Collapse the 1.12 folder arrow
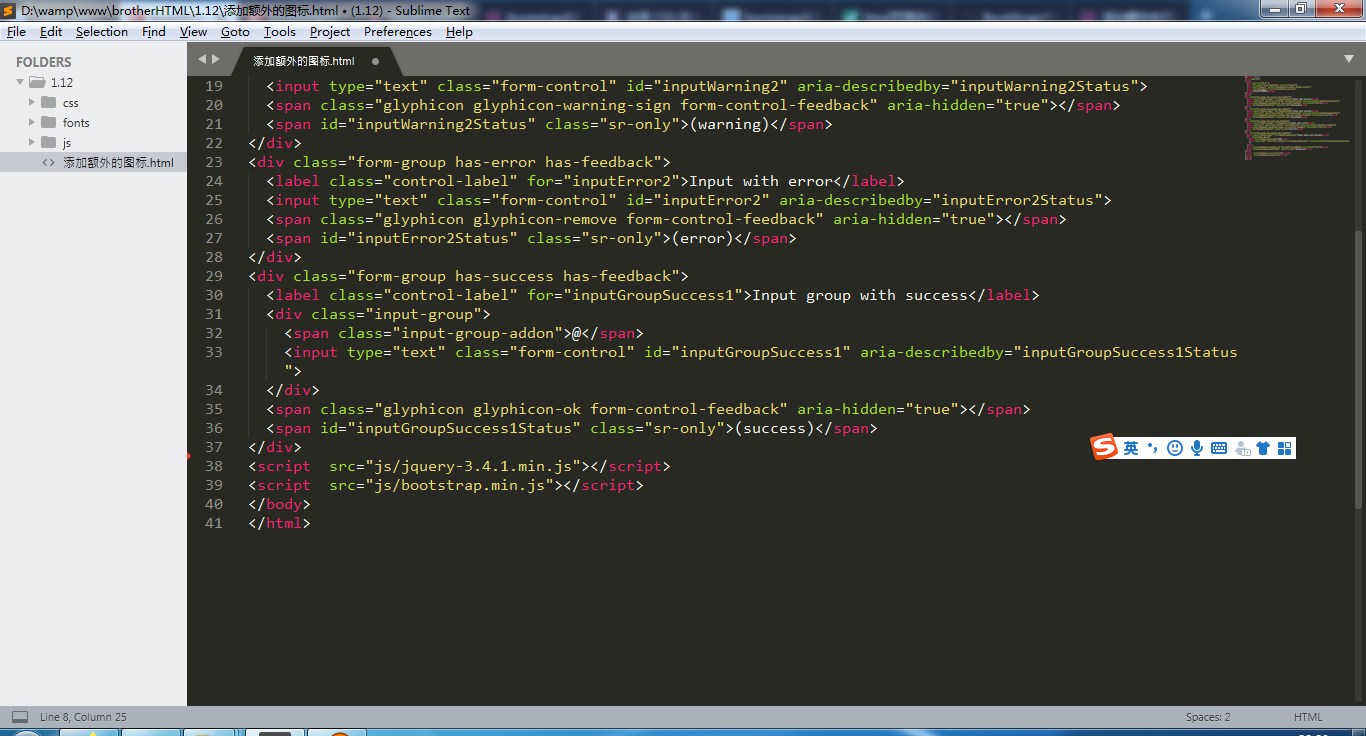The width and height of the screenshot is (1366, 736). pyautogui.click(x=20, y=83)
